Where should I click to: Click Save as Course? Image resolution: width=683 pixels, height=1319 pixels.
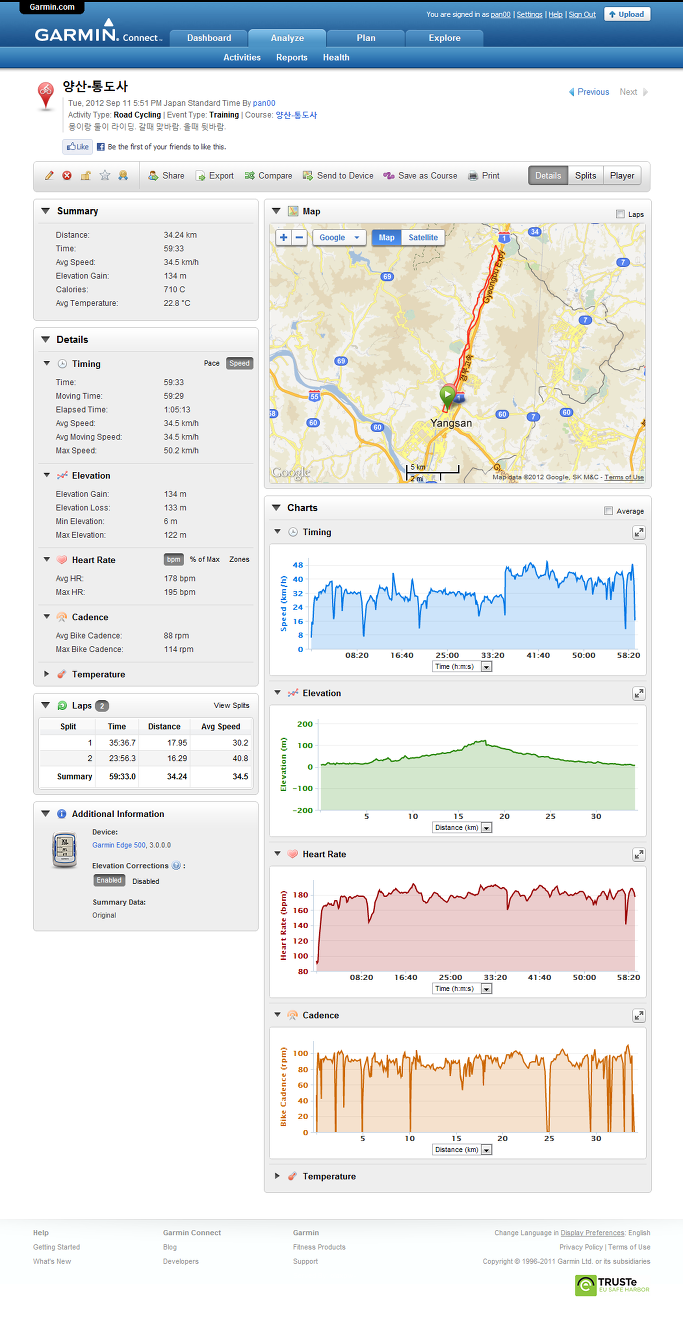(420, 175)
